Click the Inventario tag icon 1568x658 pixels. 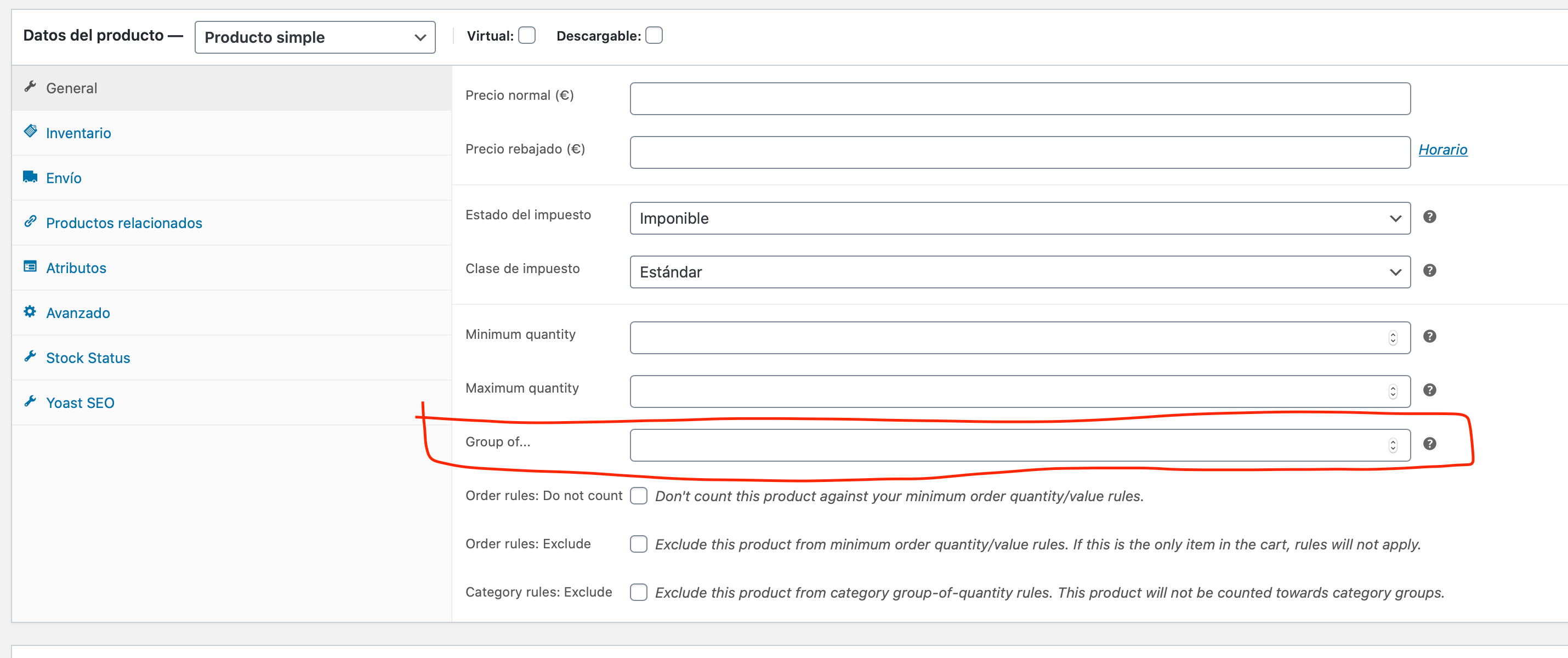coord(30,131)
